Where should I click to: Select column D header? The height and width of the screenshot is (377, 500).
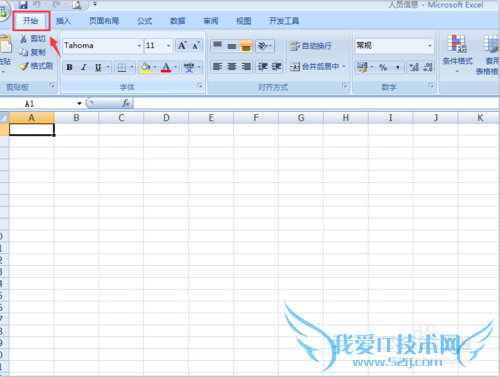[166, 118]
